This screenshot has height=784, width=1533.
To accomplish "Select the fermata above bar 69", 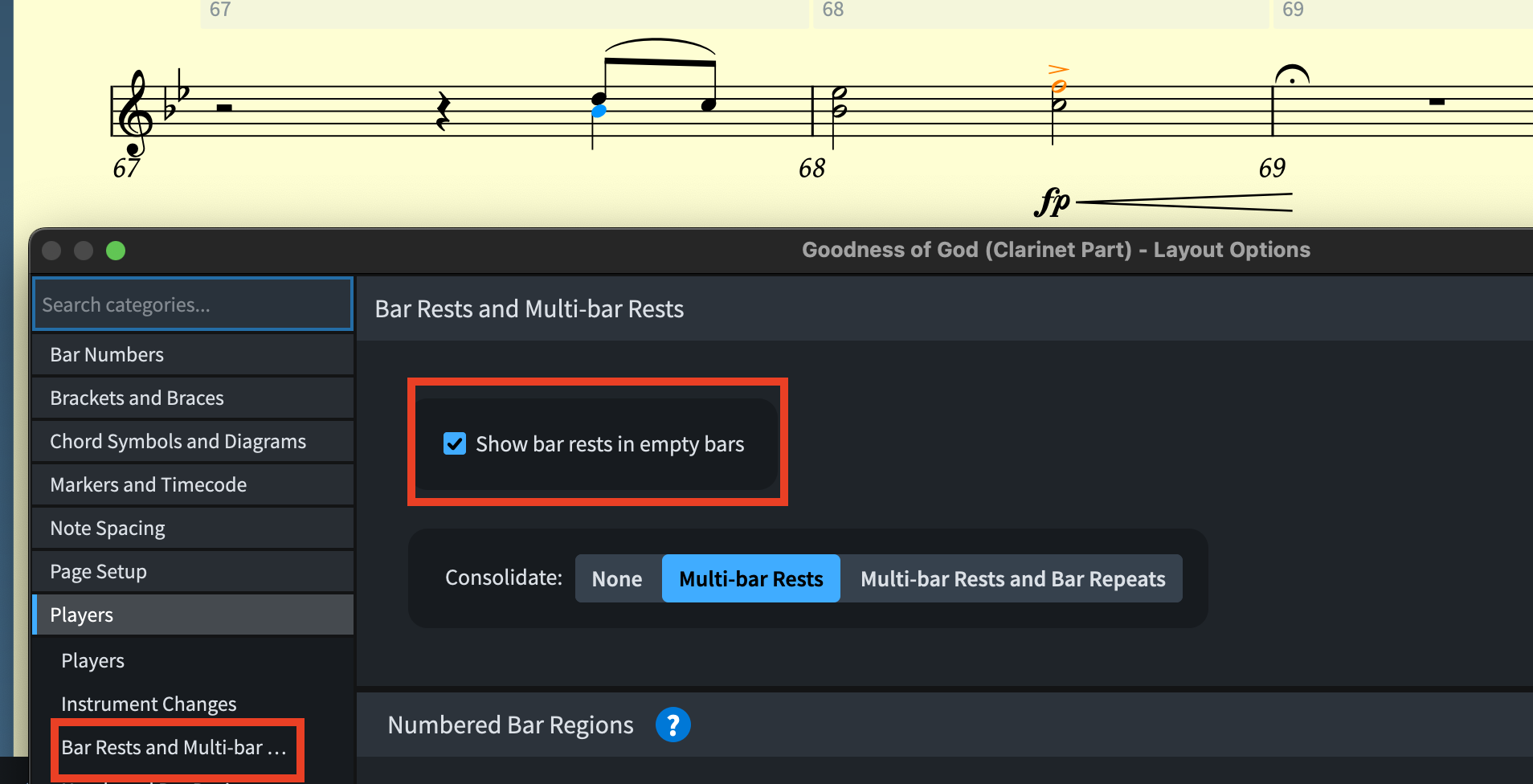I will click(1292, 75).
